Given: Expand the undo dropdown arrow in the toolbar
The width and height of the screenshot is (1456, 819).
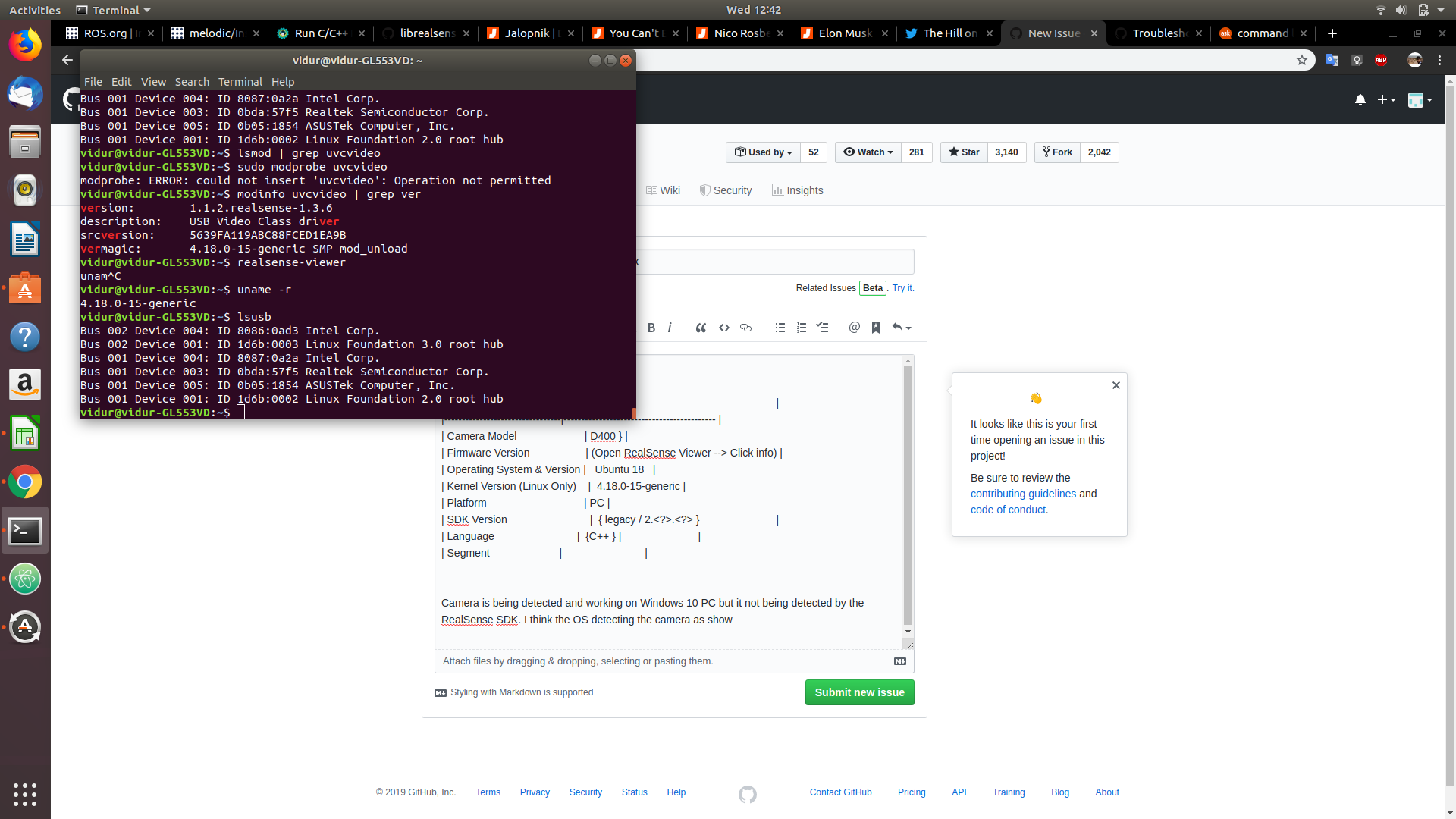Looking at the screenshot, I should tap(907, 328).
